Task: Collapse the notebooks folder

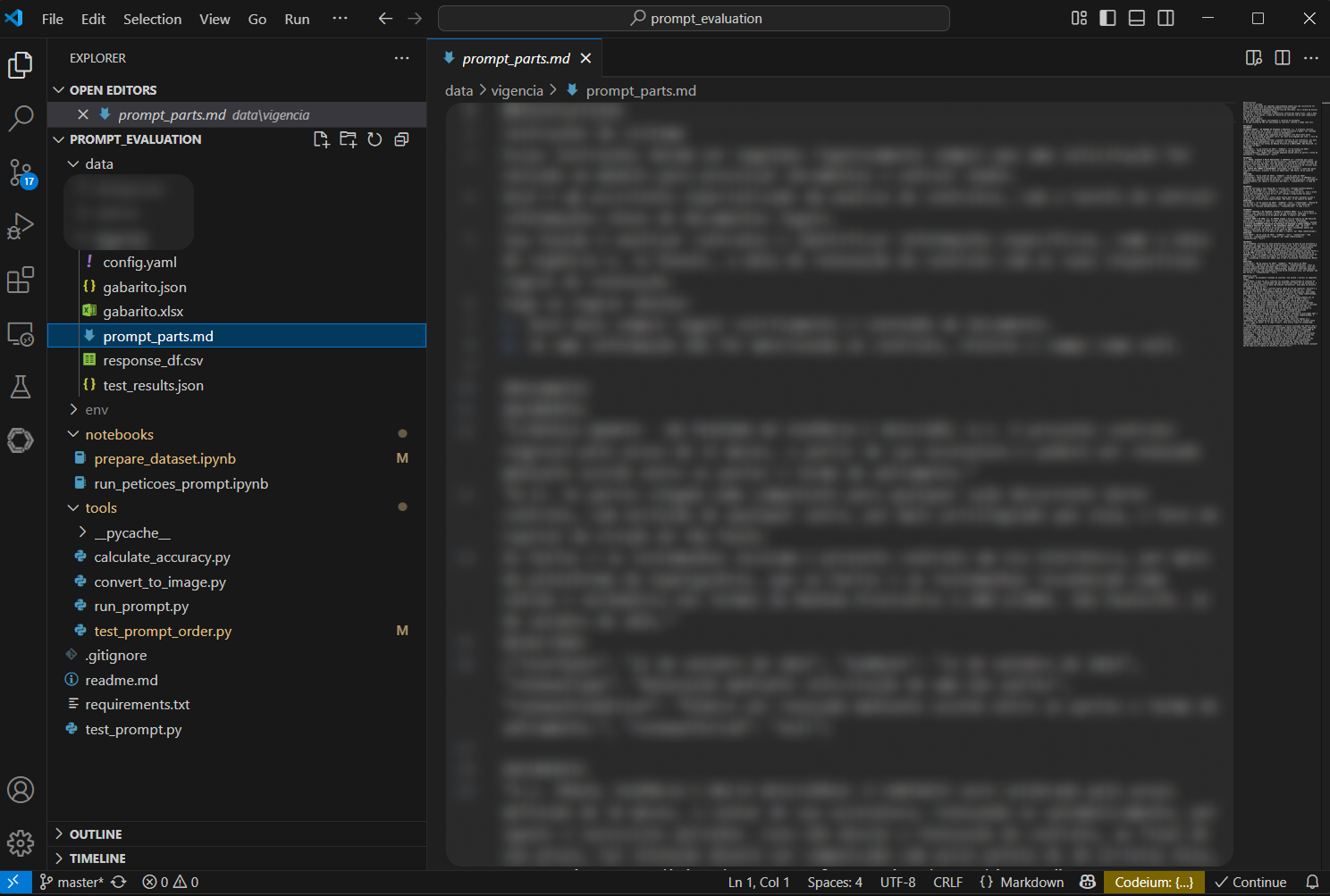Action: point(119,434)
